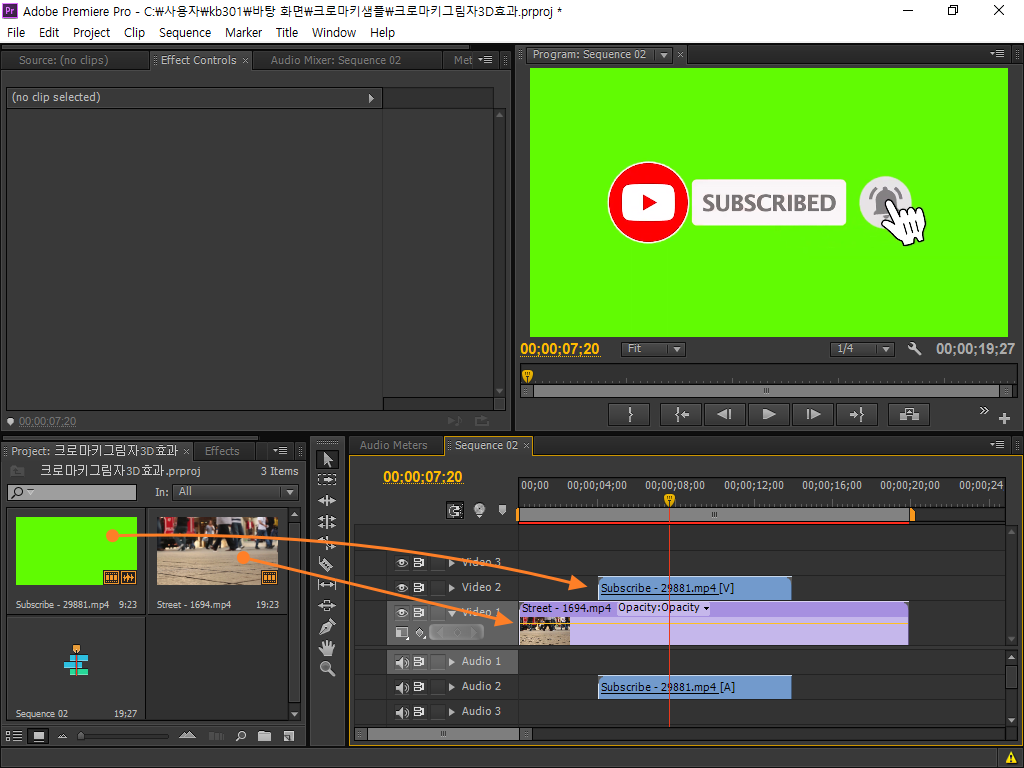Image resolution: width=1024 pixels, height=768 pixels.
Task: Open the Fit zoom level dropdown
Action: click(652, 349)
